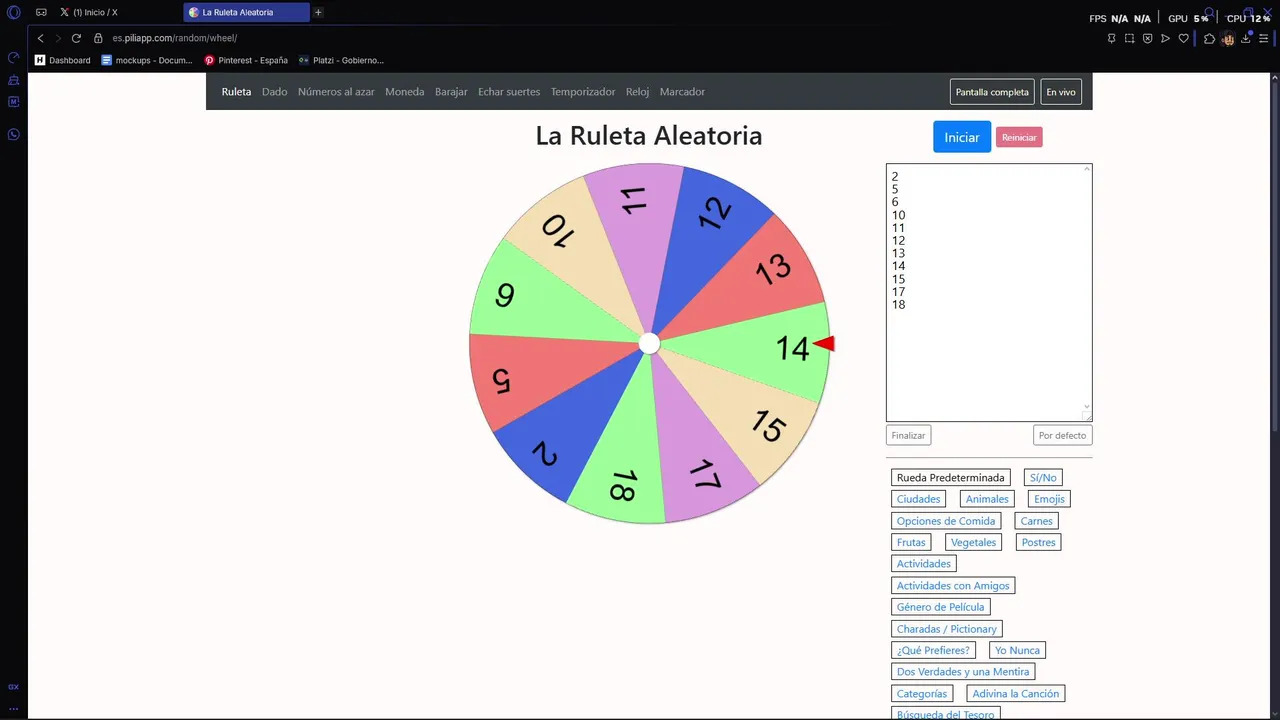
Task: Click the wheel's white center hub
Action: (649, 344)
